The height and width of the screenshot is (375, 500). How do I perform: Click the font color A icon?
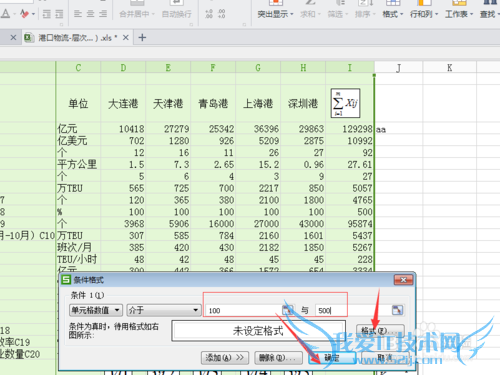pyautogui.click(x=5, y=14)
